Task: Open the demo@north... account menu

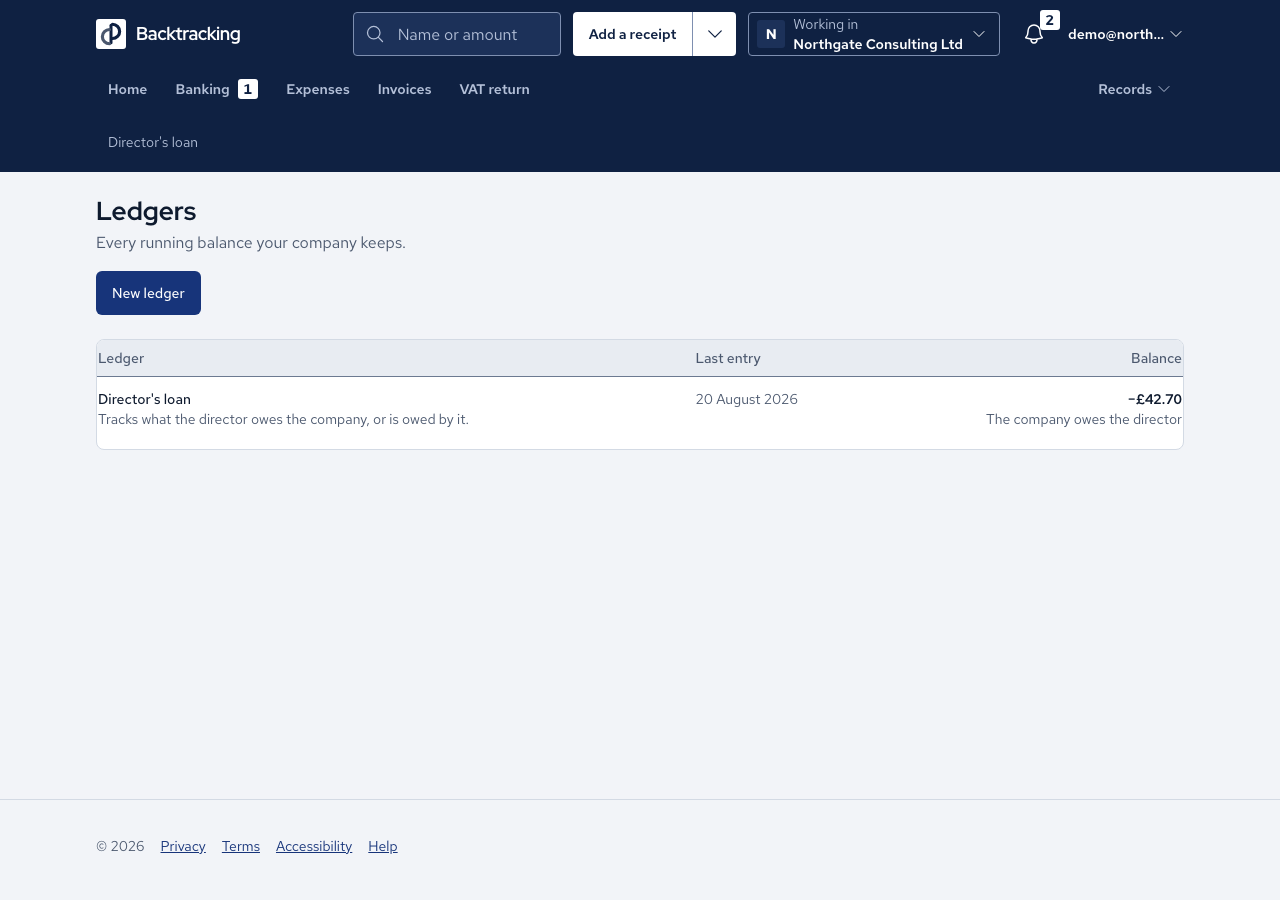Action: pos(1125,34)
